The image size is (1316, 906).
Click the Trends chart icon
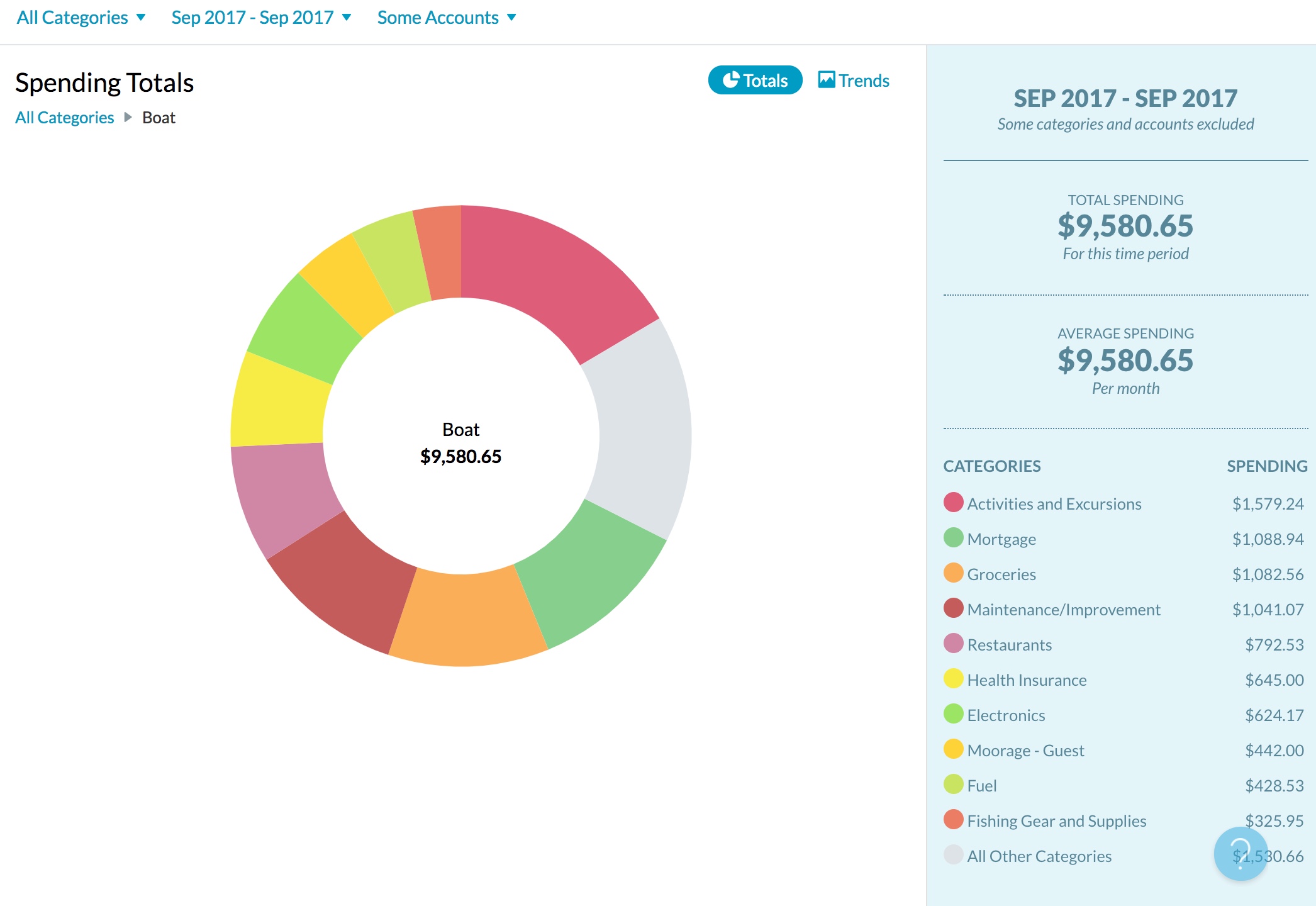pos(826,80)
